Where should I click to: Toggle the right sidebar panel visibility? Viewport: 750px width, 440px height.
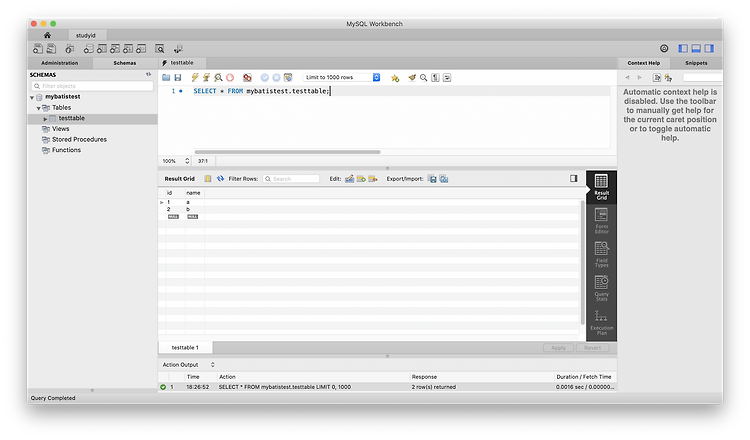[709, 48]
